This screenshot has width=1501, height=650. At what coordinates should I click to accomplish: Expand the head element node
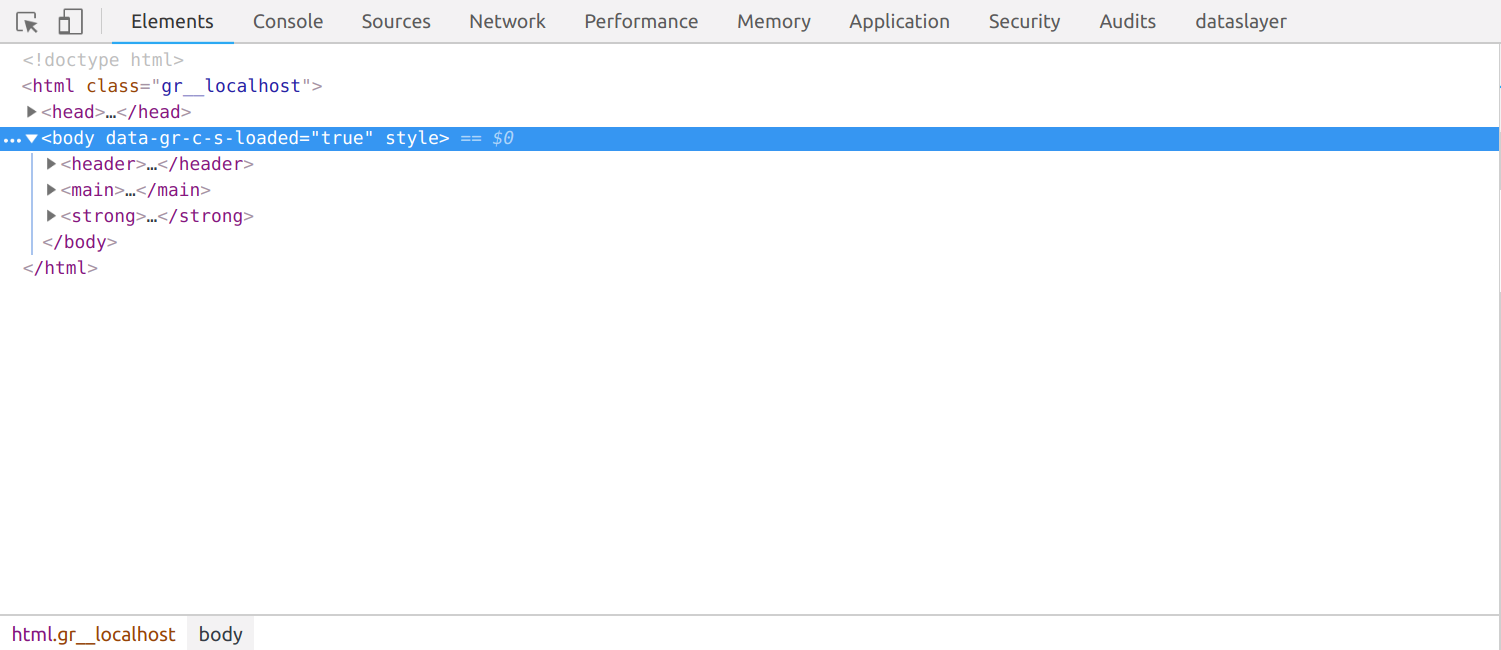click(x=31, y=112)
